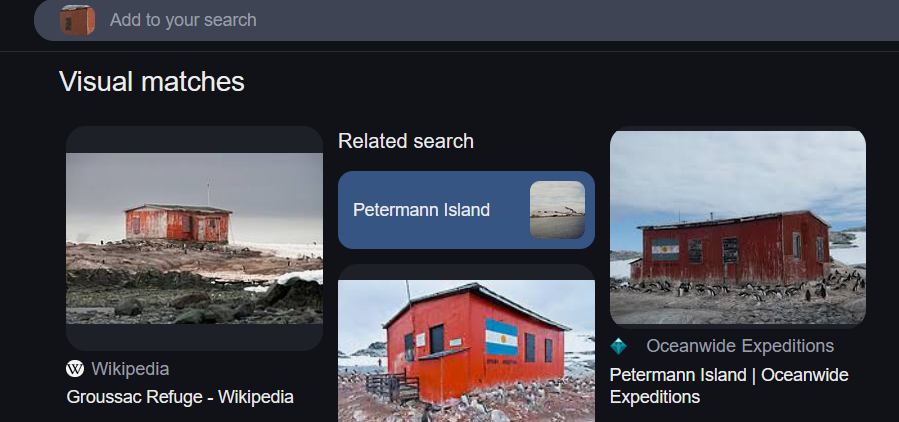Click the Oceanwide Expeditions diamond icon
This screenshot has height=422, width=899.
coord(619,347)
